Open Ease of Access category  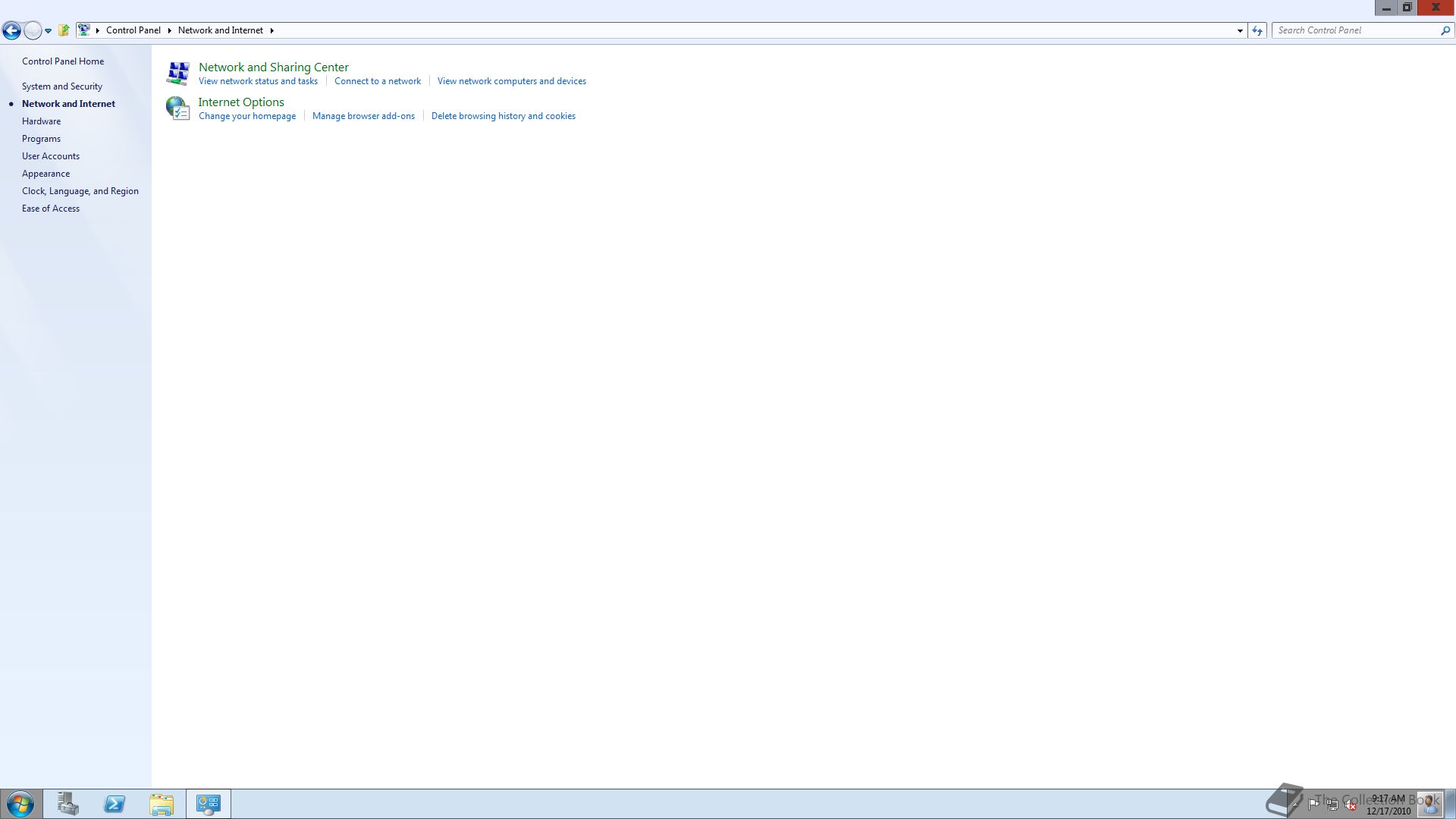click(51, 209)
